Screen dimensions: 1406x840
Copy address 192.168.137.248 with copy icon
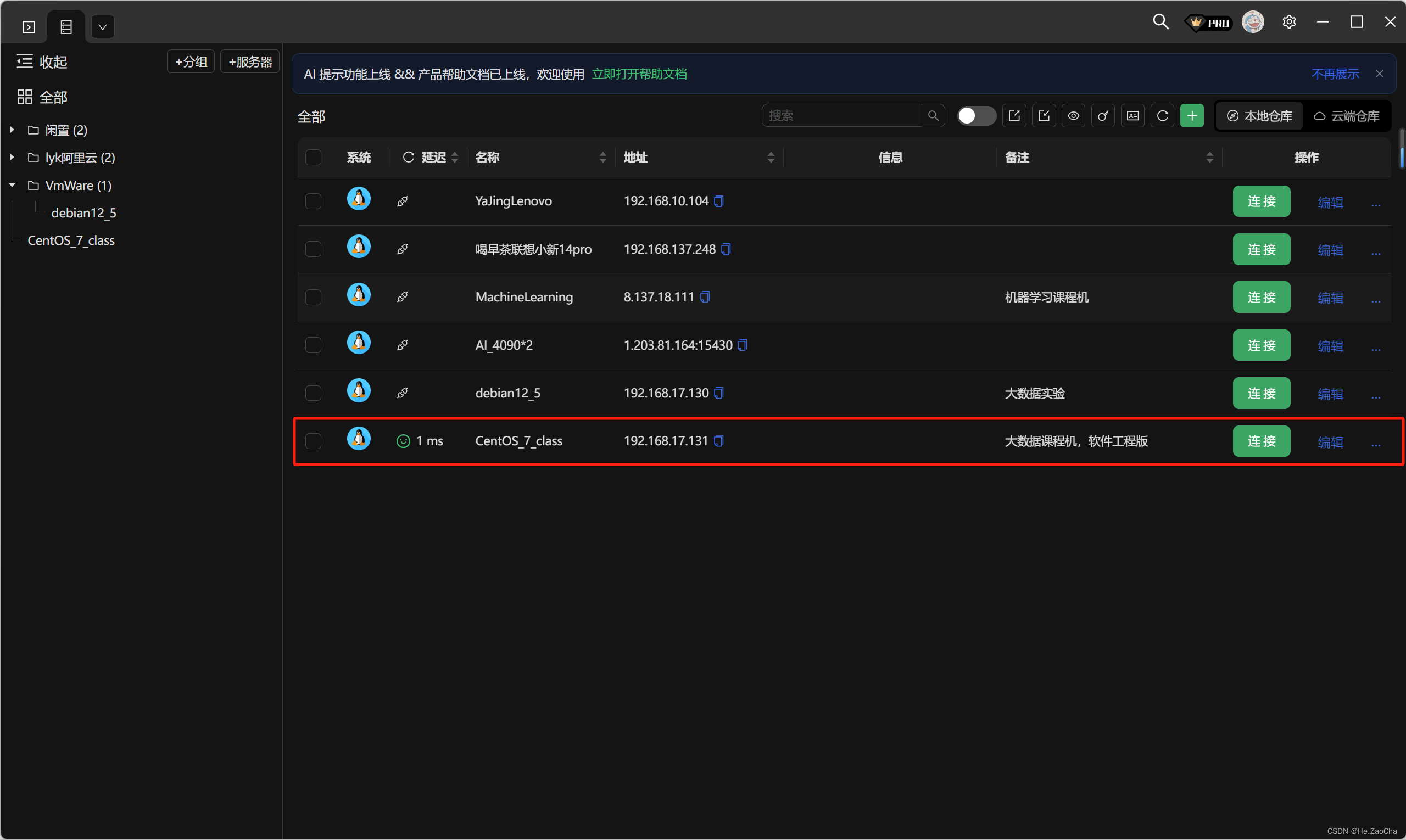[x=726, y=249]
